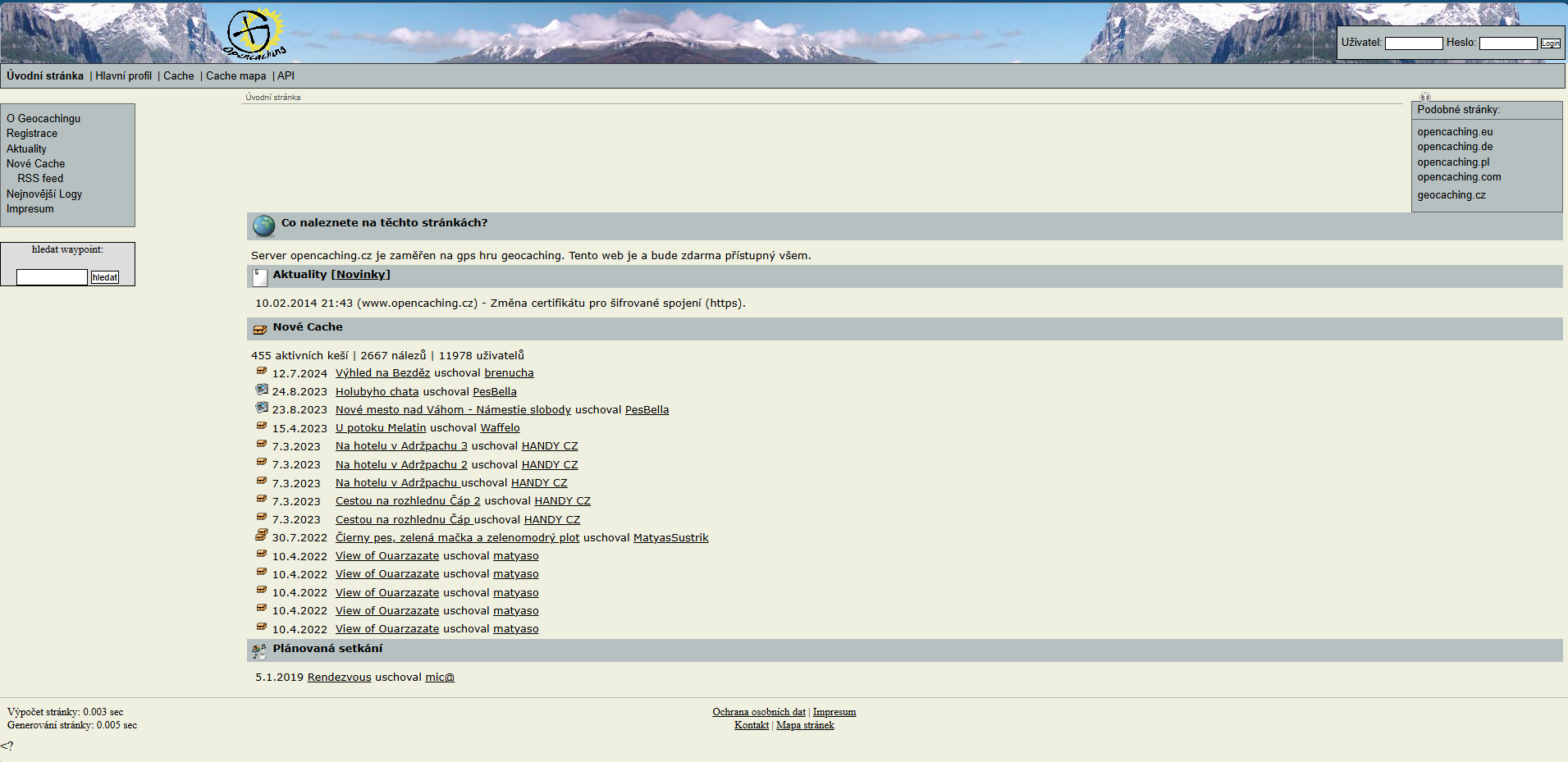Click the photo cache icon beside Holubyho chata
The width and height of the screenshot is (1568, 762).
coord(262,390)
